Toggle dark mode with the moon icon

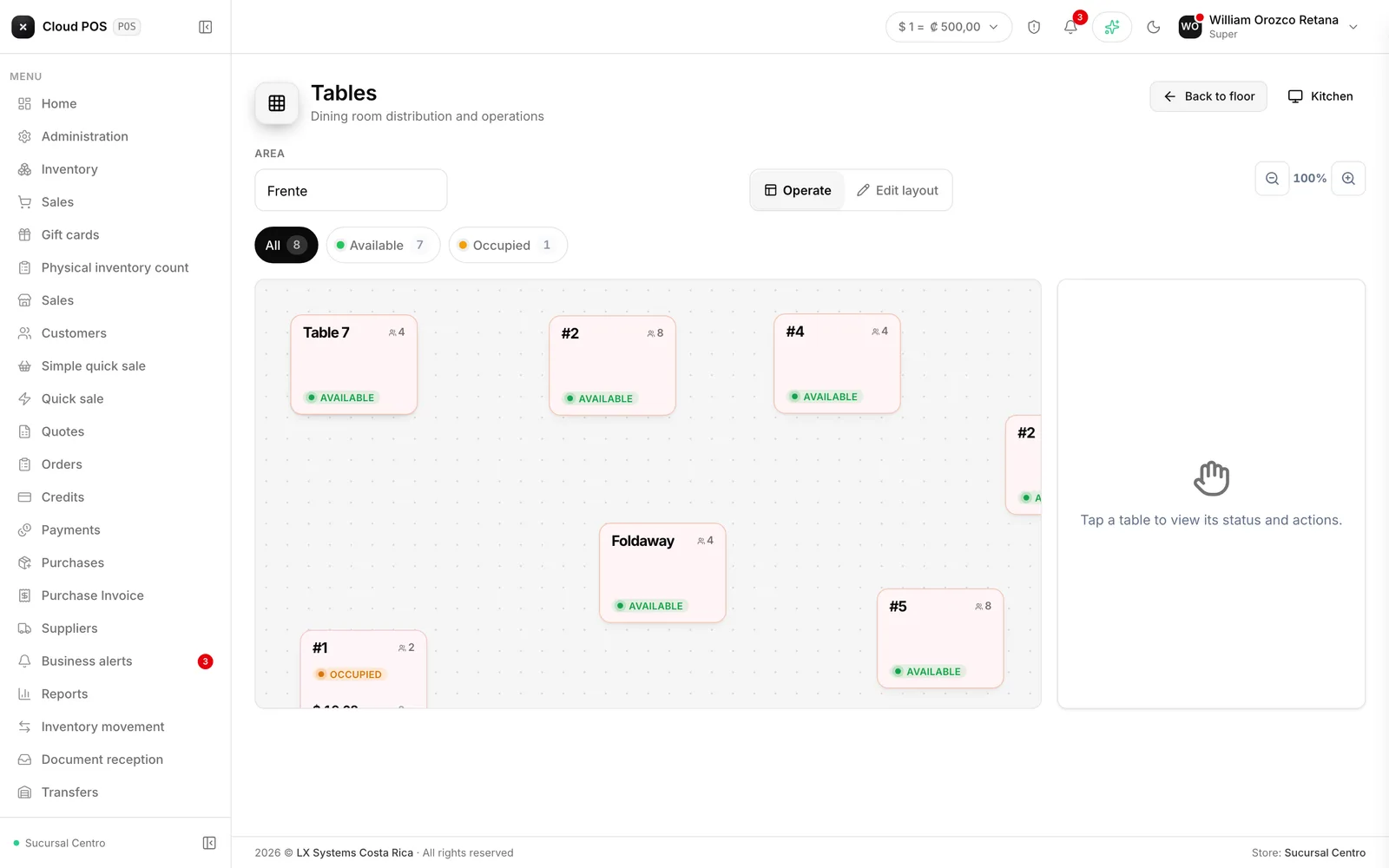(x=1154, y=27)
